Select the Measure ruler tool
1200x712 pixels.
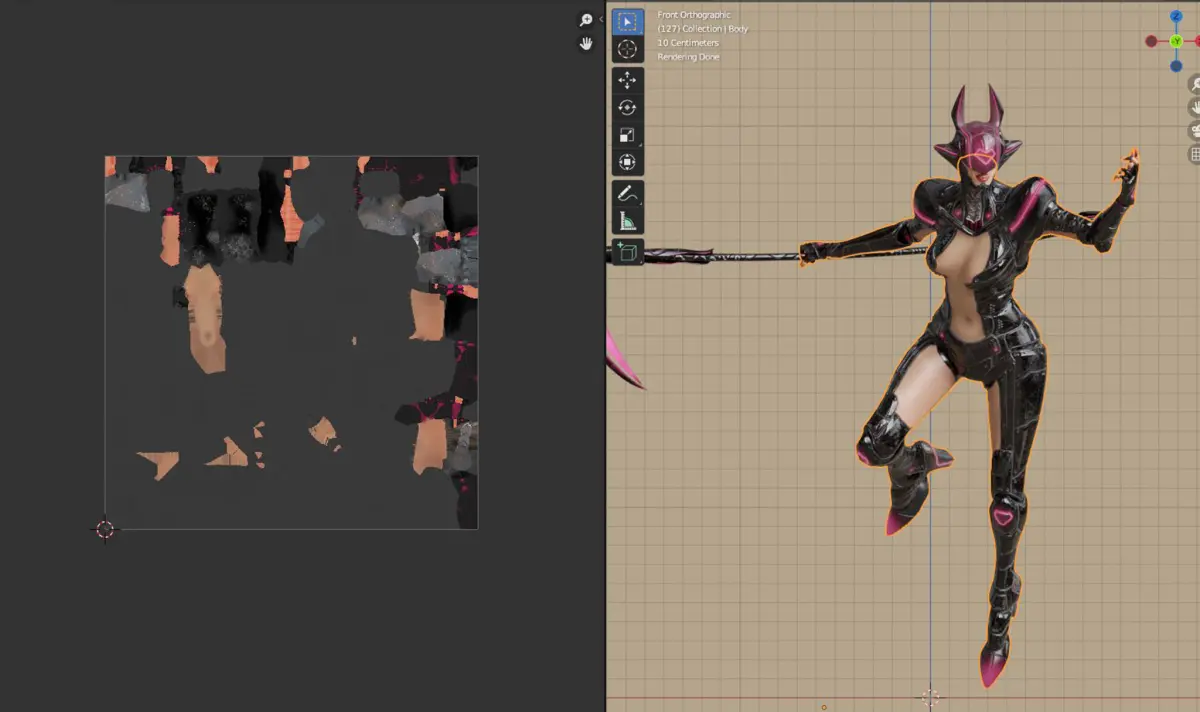pos(627,221)
